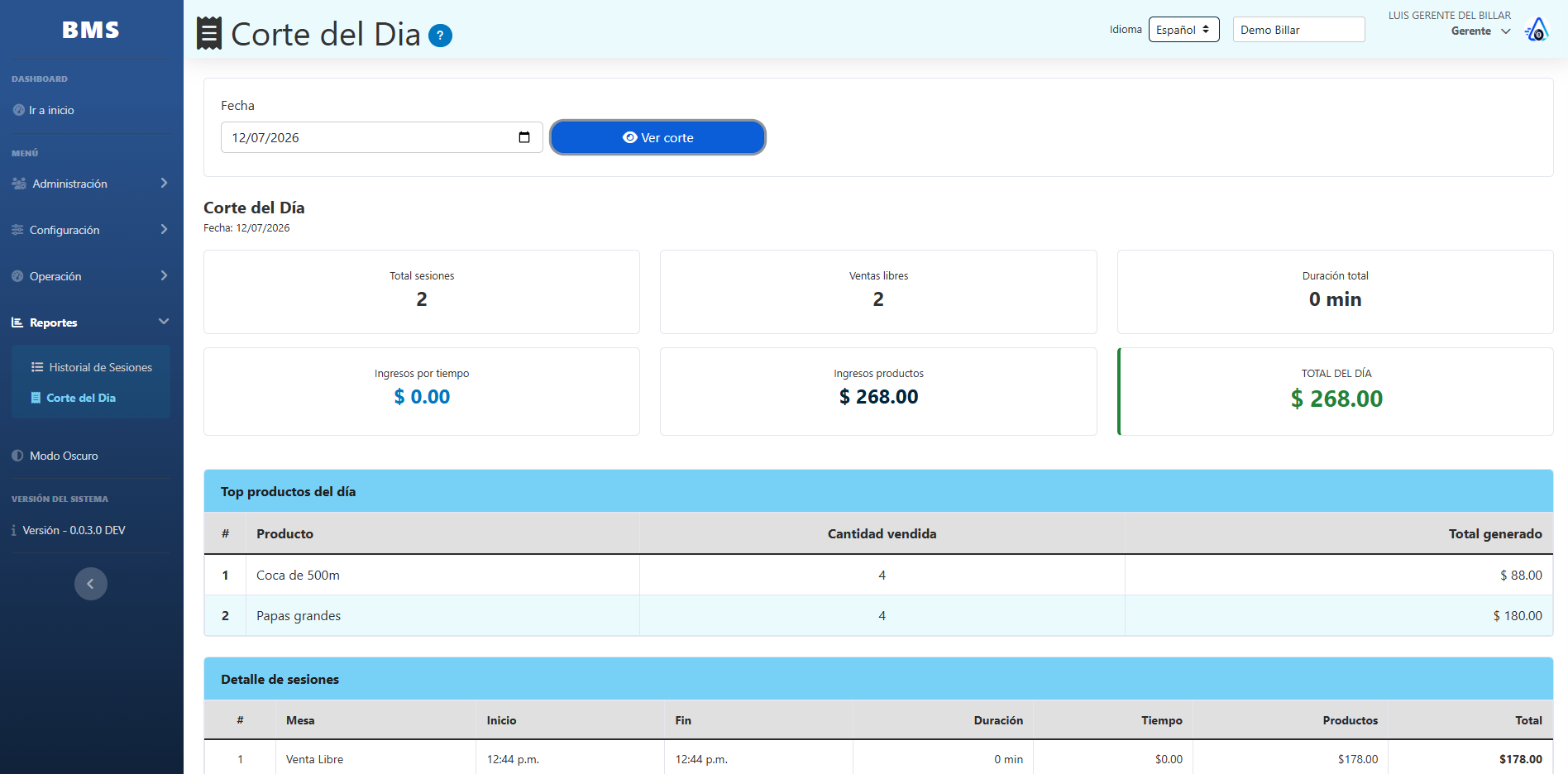Click the Duración total 0 min value
The width and height of the screenshot is (1568, 774).
point(1335,299)
